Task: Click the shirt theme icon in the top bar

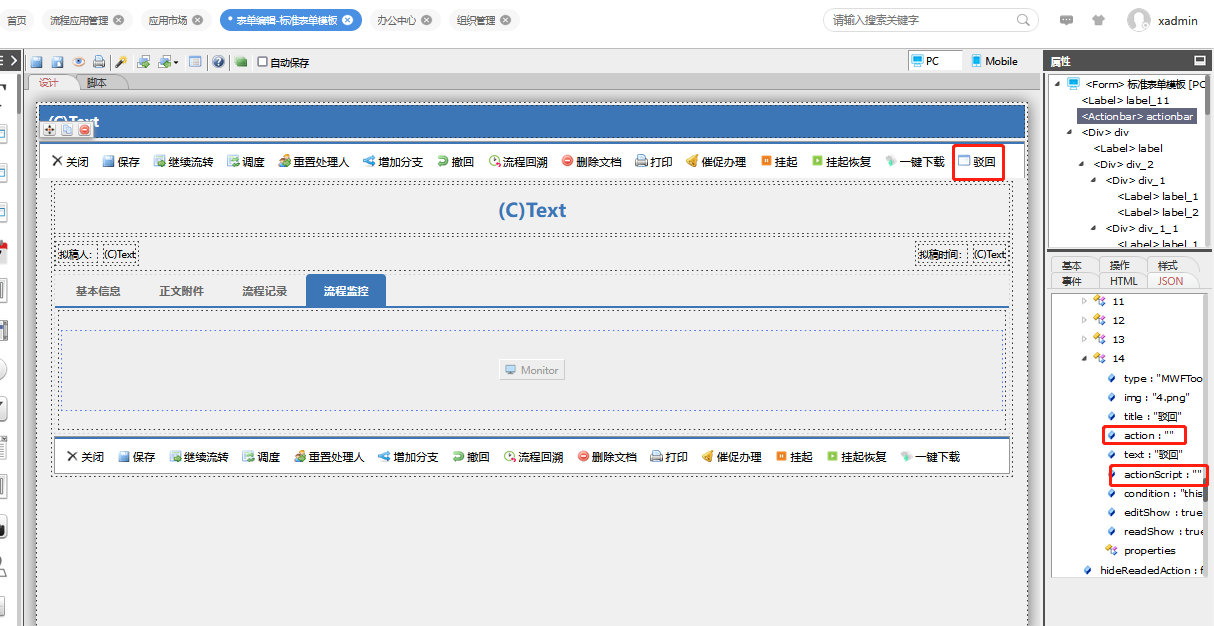Action: [1098, 20]
